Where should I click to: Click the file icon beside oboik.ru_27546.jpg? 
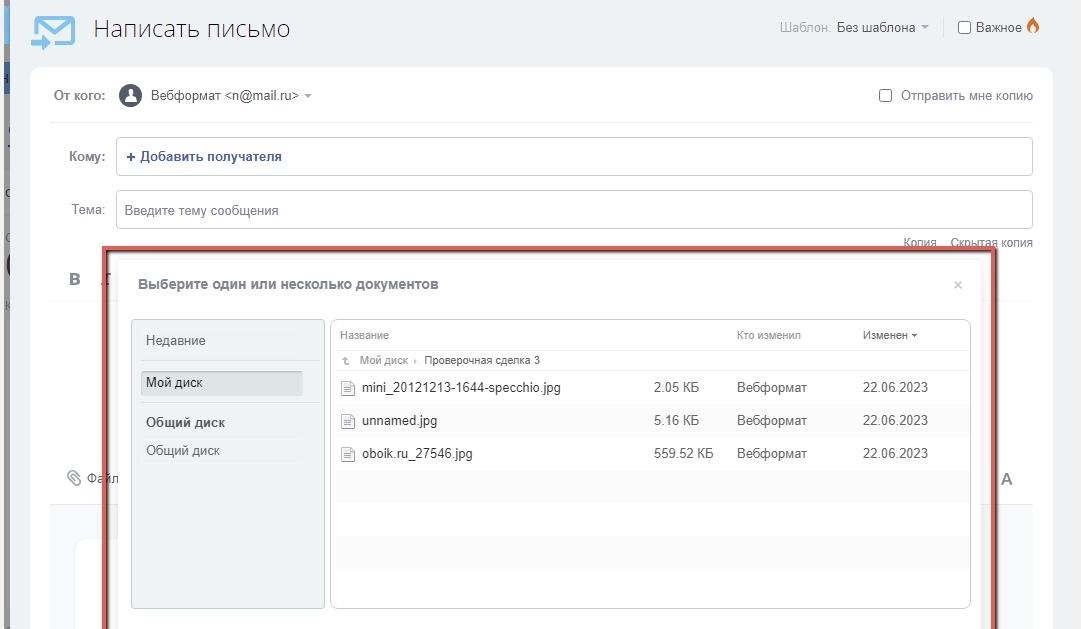click(x=348, y=454)
